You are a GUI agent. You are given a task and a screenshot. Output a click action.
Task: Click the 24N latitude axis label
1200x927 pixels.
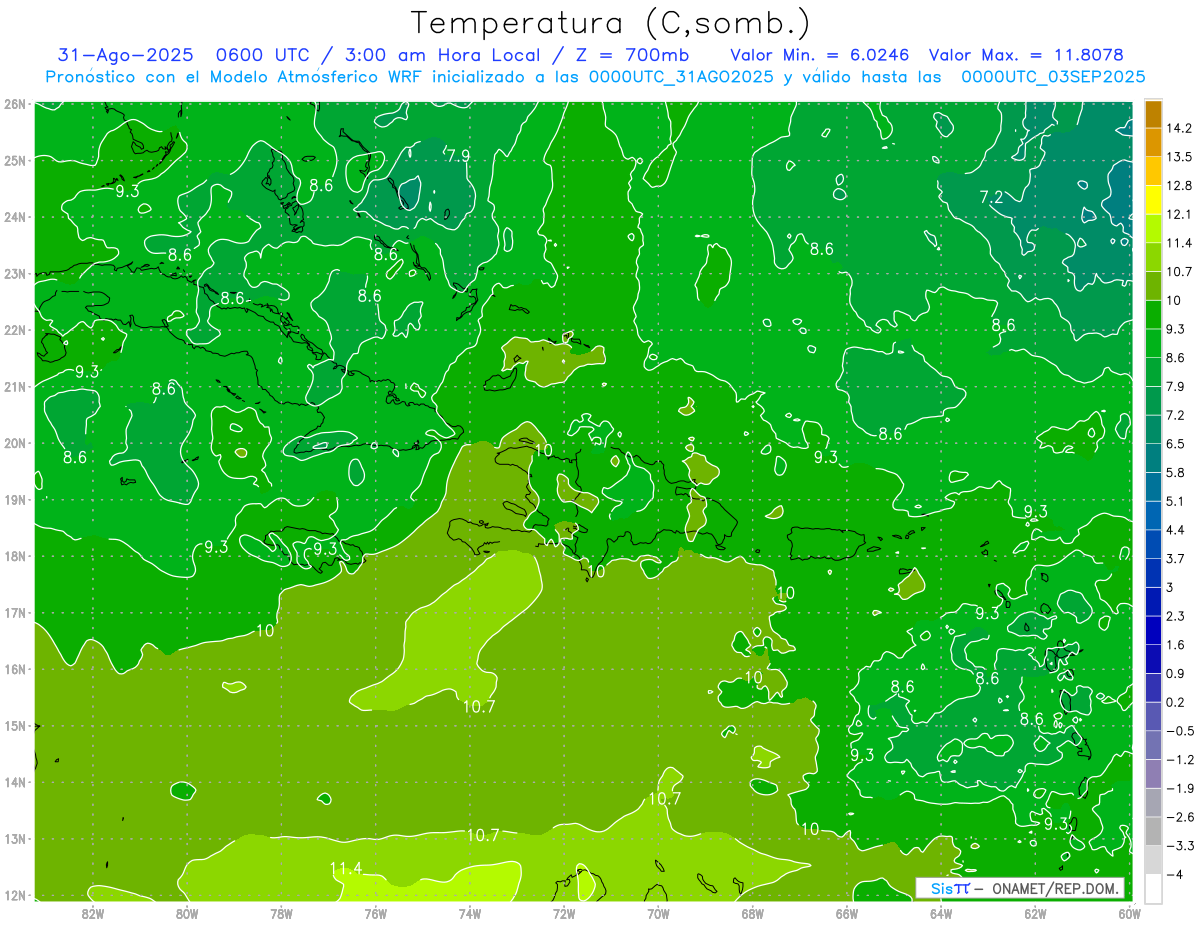coord(14,217)
